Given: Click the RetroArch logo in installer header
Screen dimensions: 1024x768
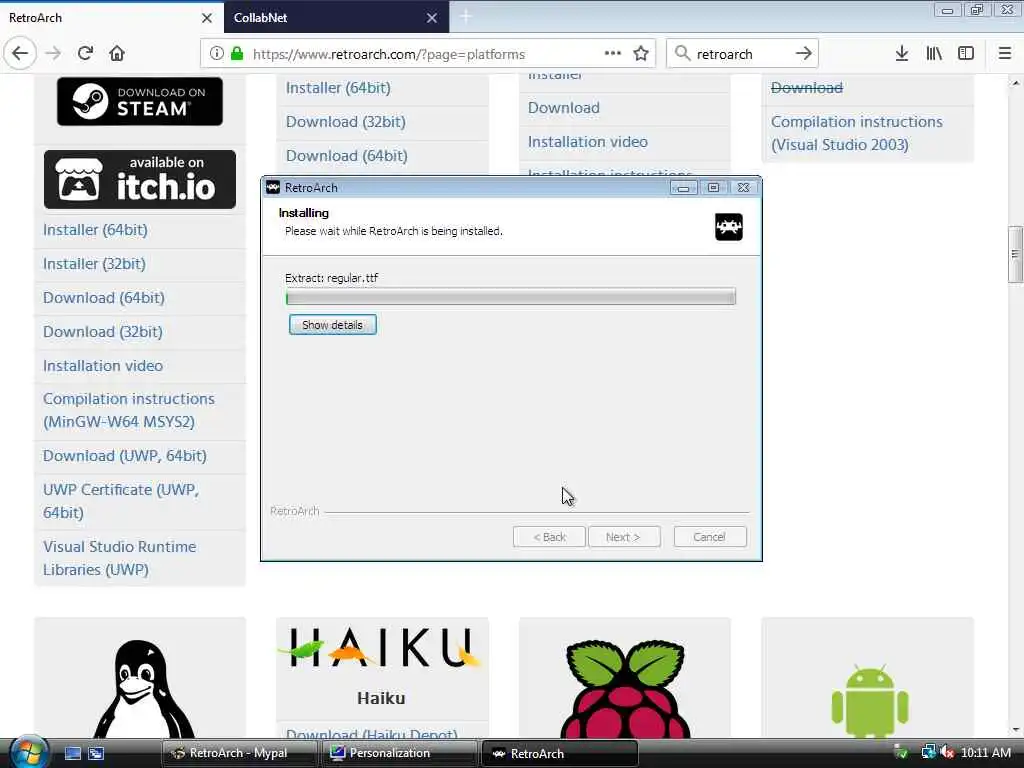Looking at the screenshot, I should coord(729,227).
